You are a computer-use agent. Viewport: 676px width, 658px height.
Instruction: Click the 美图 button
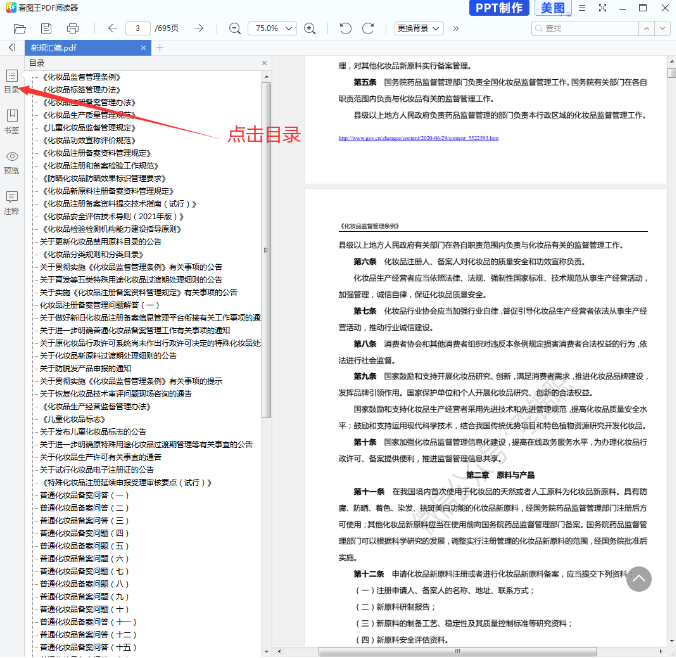(x=553, y=9)
